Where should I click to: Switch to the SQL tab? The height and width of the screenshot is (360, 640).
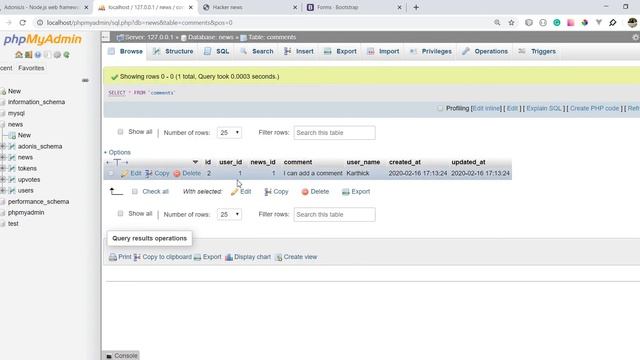pos(217,51)
